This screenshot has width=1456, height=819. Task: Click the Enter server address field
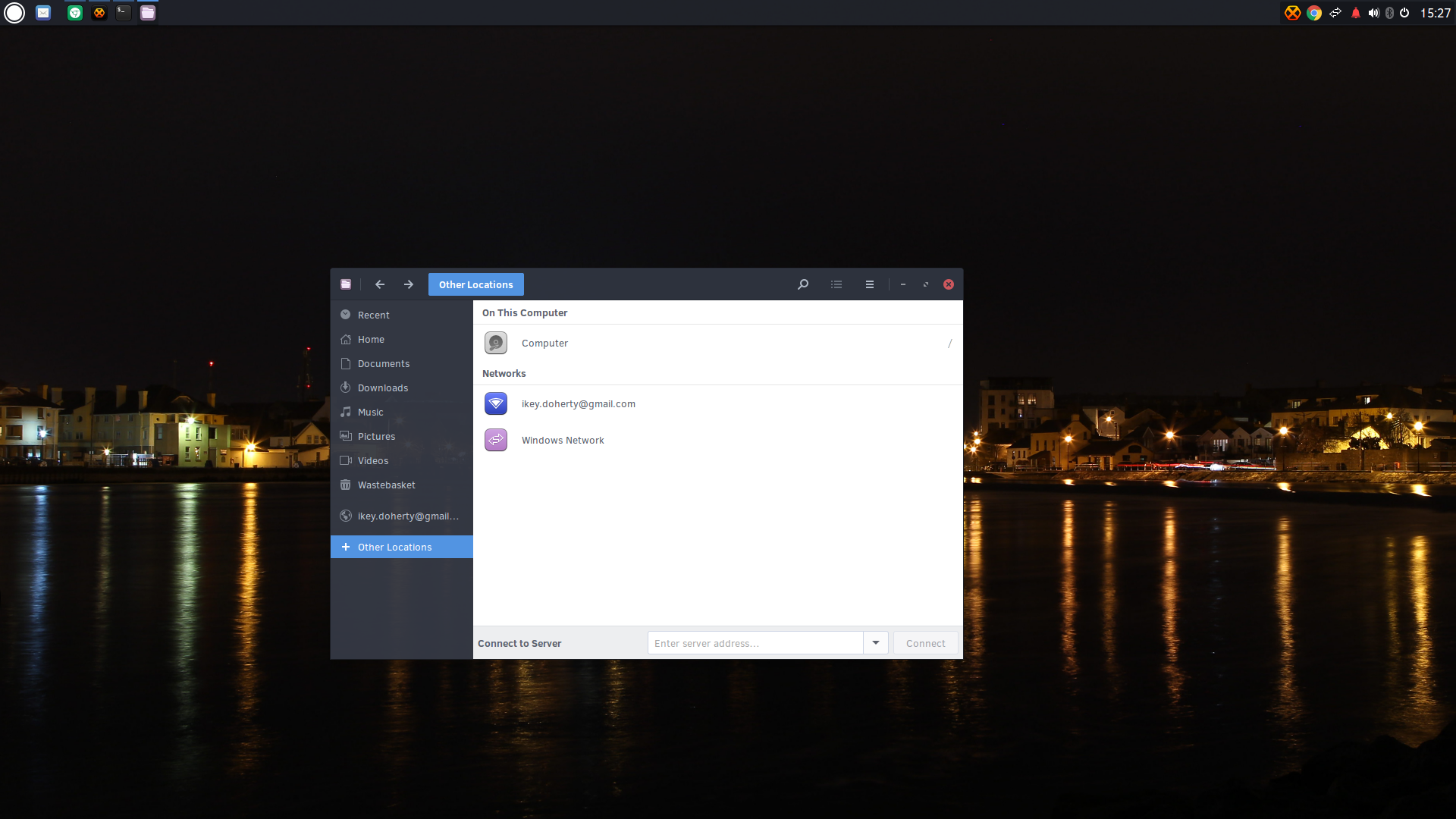[x=755, y=643]
